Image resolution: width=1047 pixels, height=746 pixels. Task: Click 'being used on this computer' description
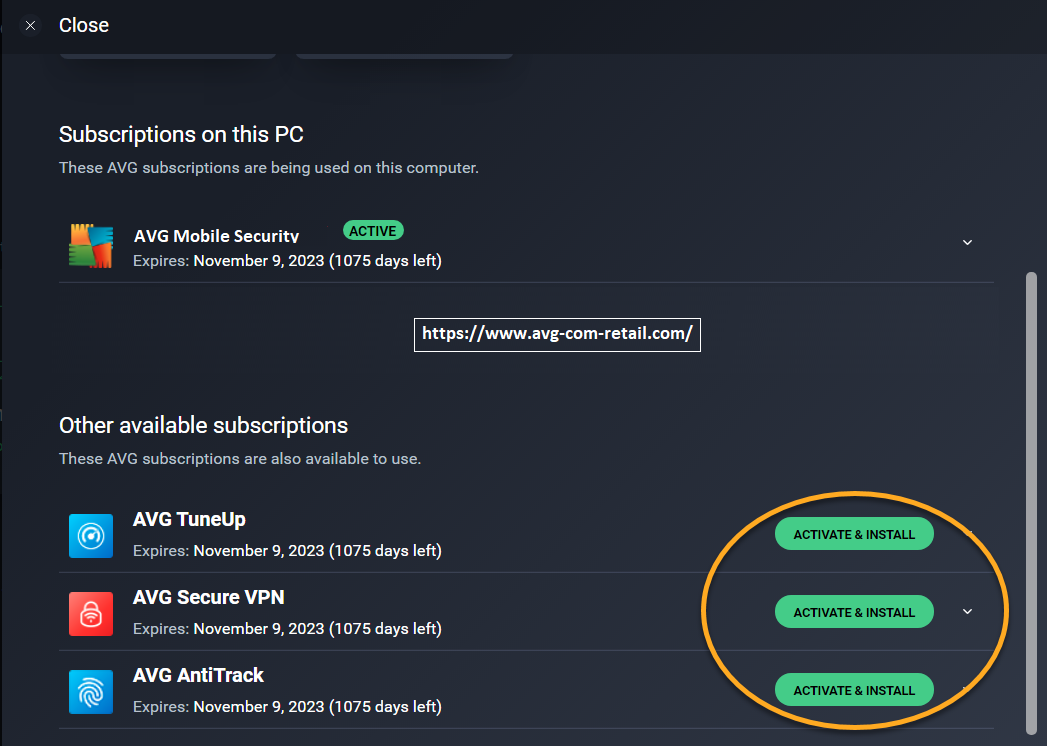[268, 168]
